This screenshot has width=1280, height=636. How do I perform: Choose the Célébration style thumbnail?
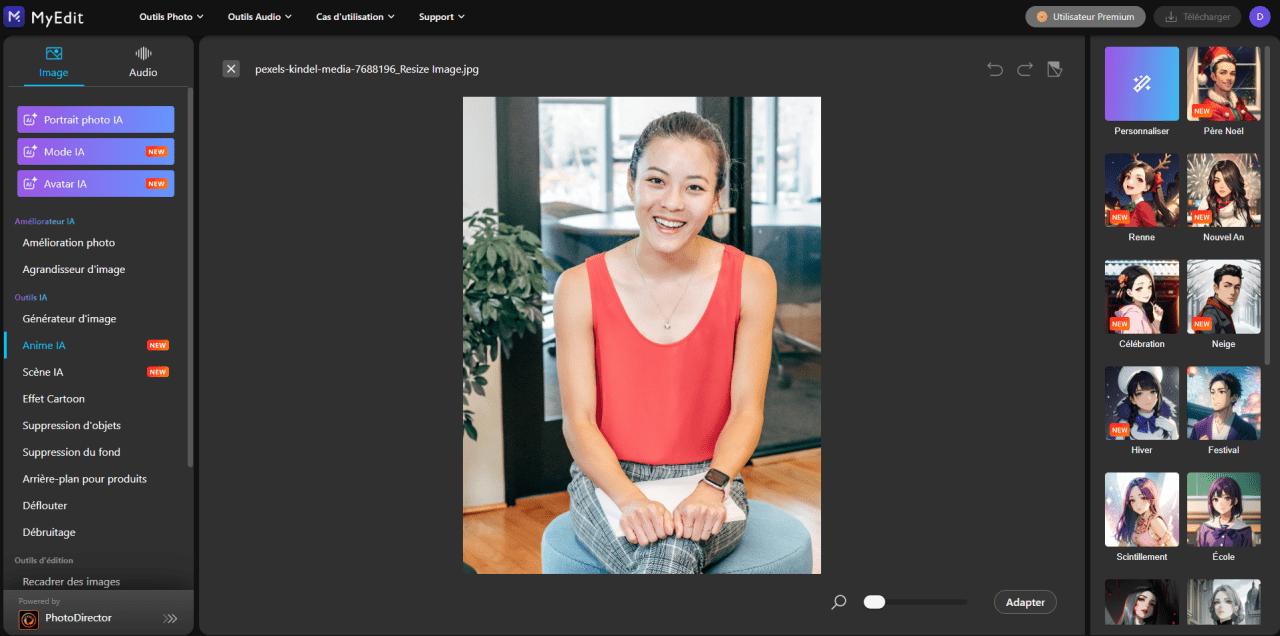pyautogui.click(x=1142, y=297)
